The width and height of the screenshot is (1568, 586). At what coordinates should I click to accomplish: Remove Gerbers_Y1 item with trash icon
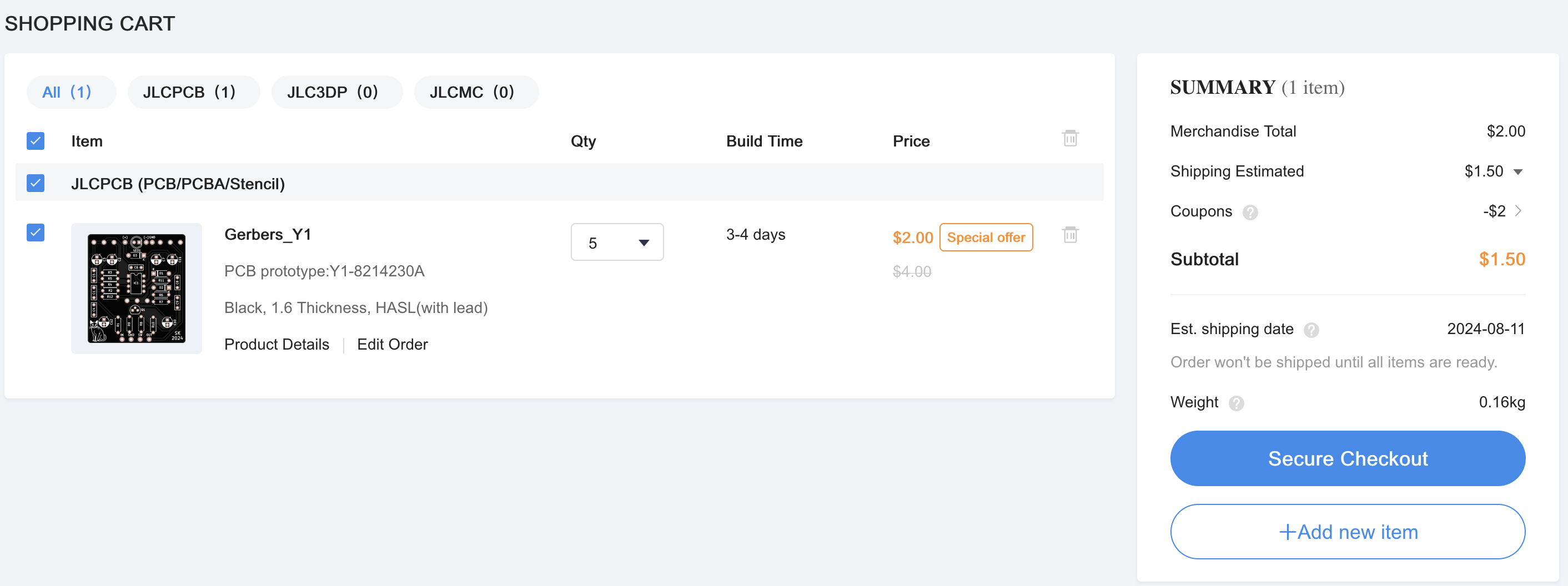click(1069, 234)
